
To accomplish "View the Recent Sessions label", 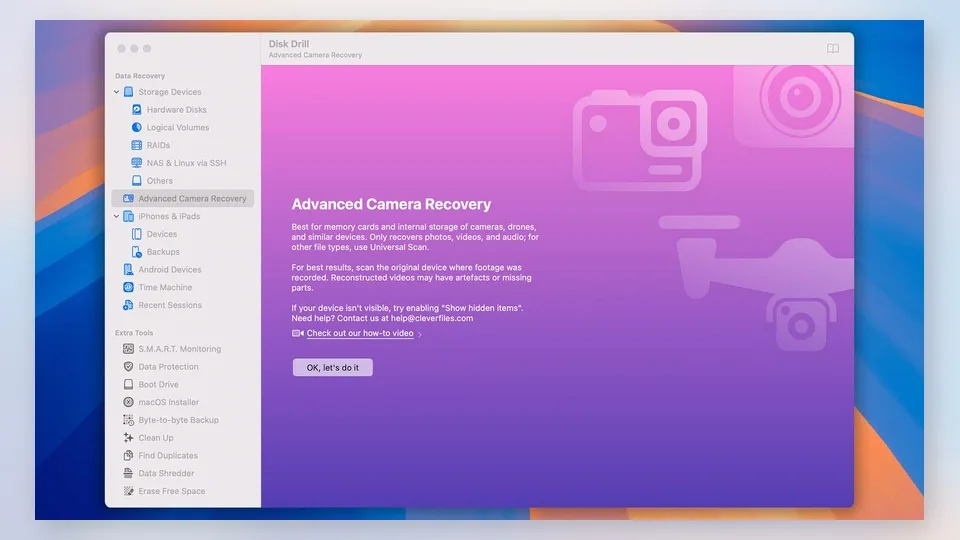I will [170, 305].
